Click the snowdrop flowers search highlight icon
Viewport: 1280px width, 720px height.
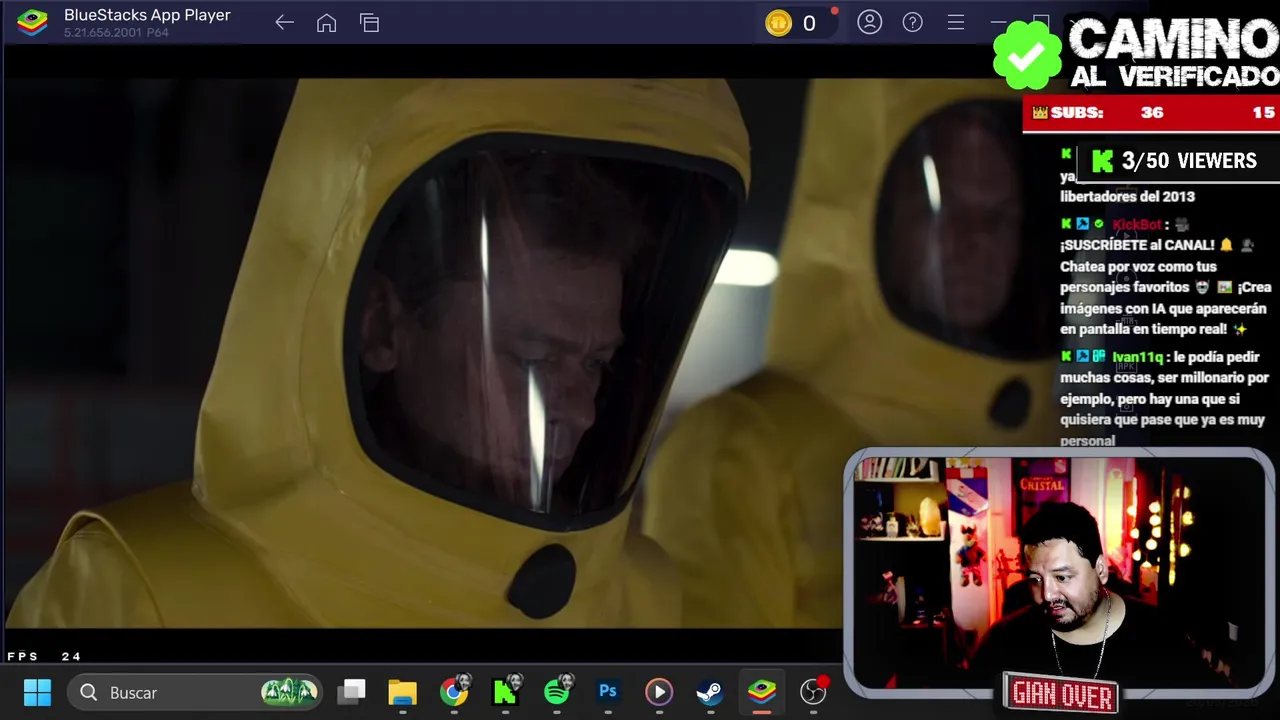tap(289, 691)
